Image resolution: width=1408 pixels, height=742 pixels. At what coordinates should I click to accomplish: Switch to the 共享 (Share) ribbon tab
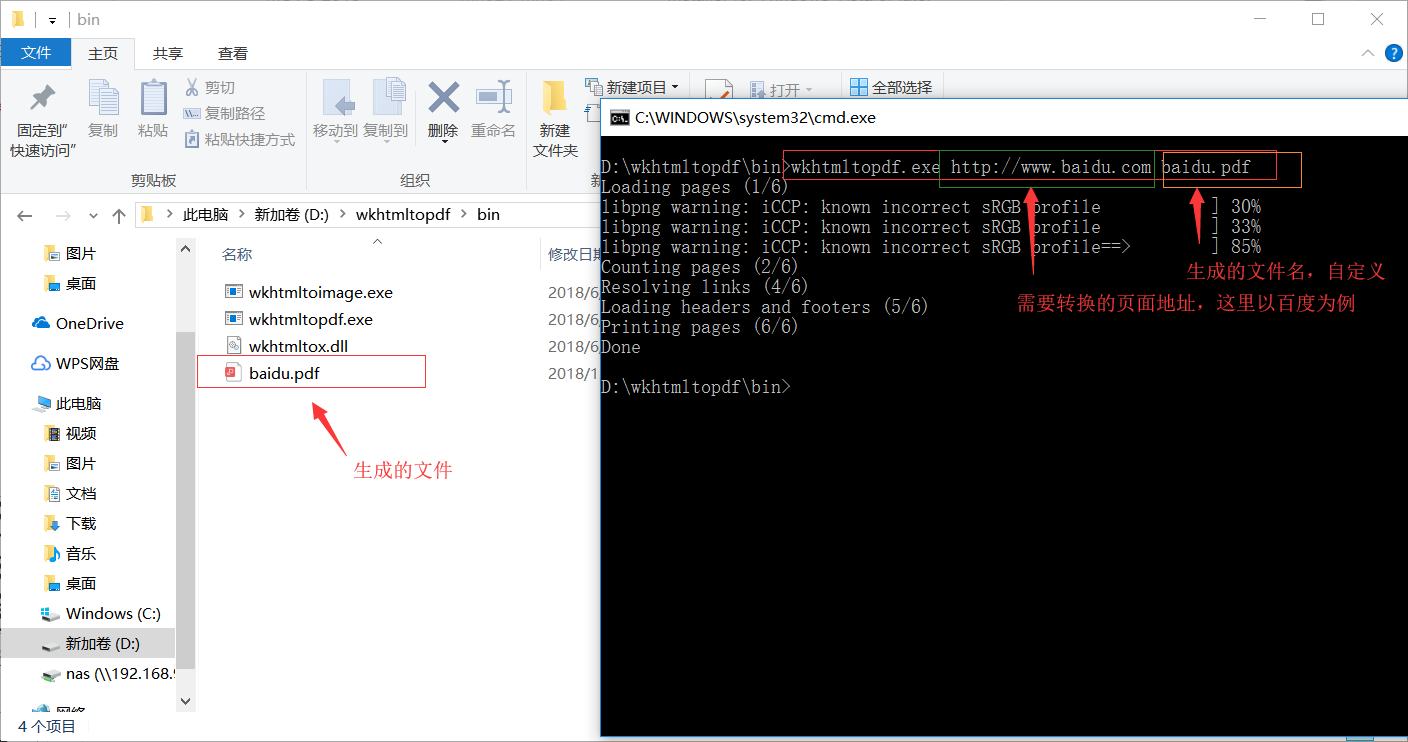point(168,53)
